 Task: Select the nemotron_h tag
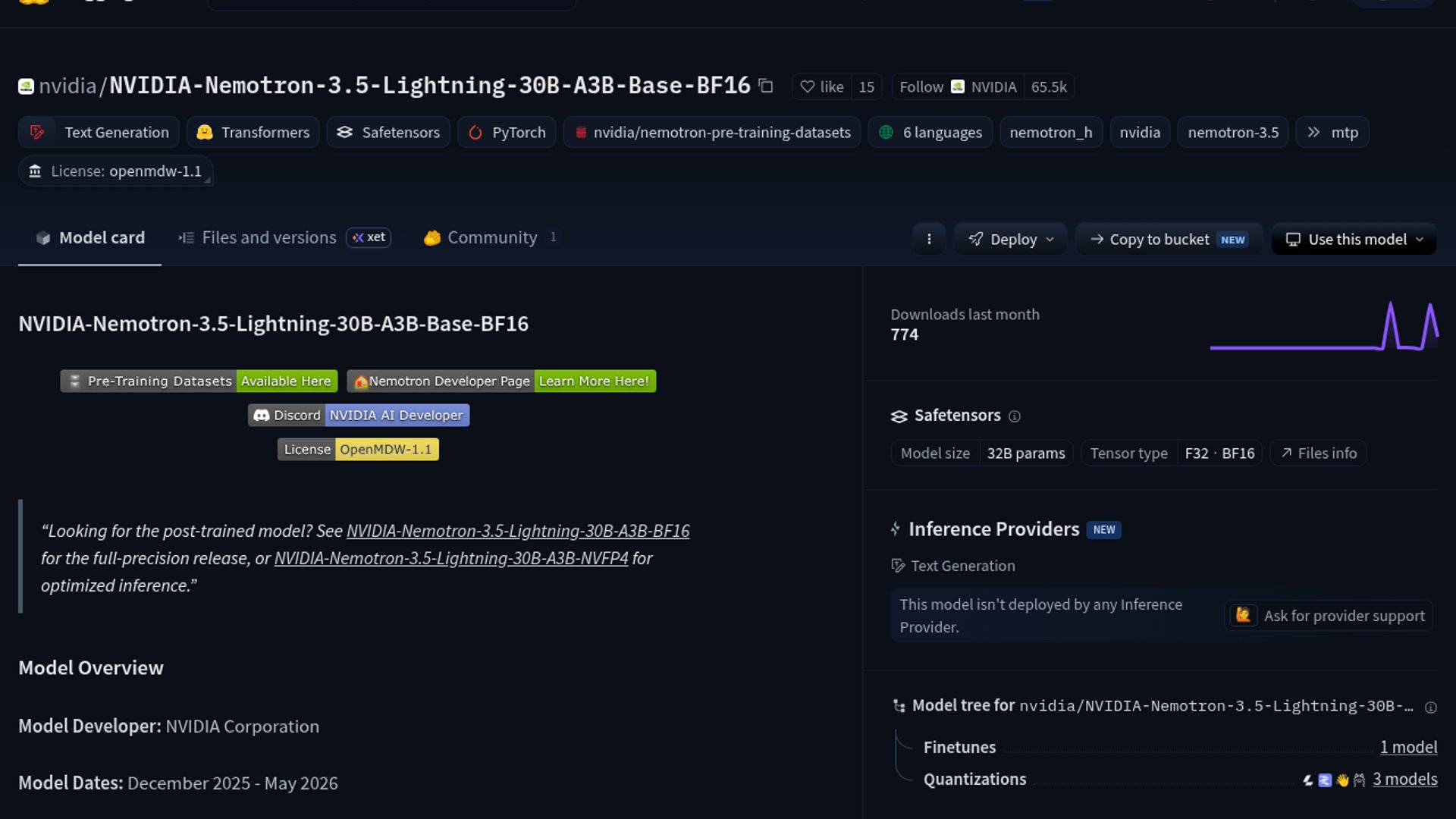(x=1051, y=132)
